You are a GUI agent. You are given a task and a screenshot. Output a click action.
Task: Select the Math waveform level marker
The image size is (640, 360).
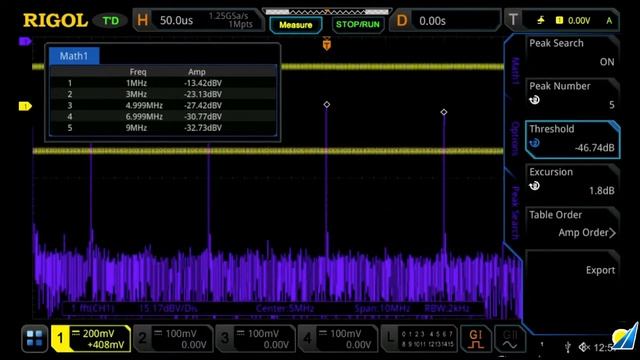[x=25, y=41]
